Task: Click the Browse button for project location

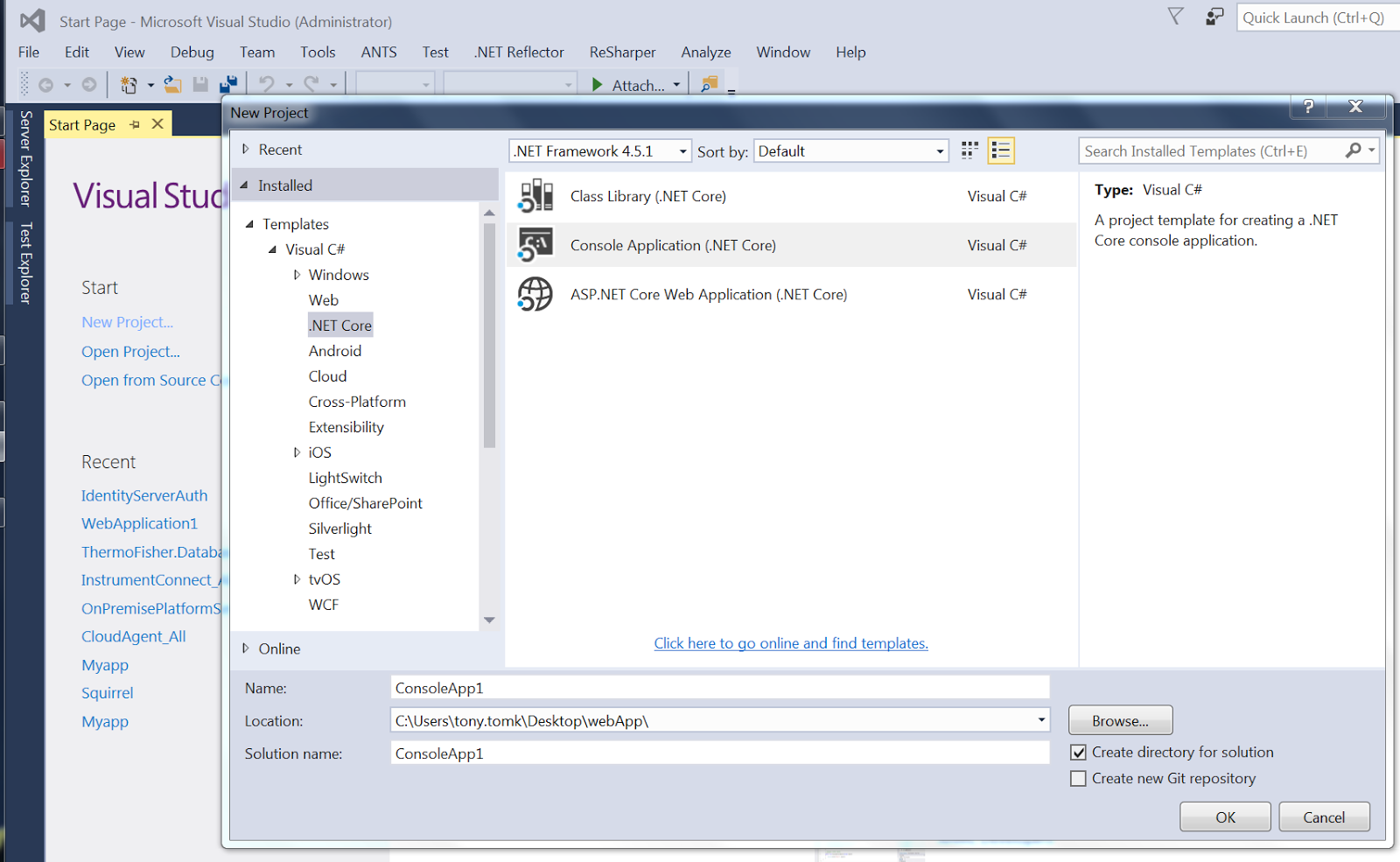Action: [1119, 719]
